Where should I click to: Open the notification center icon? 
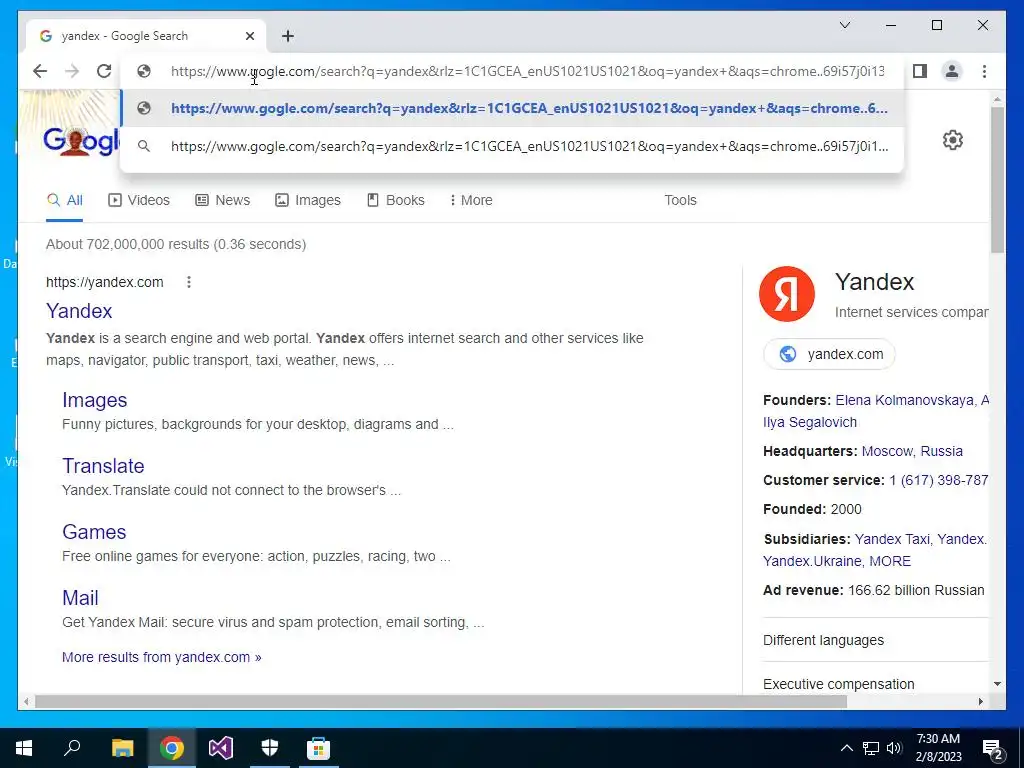point(993,750)
